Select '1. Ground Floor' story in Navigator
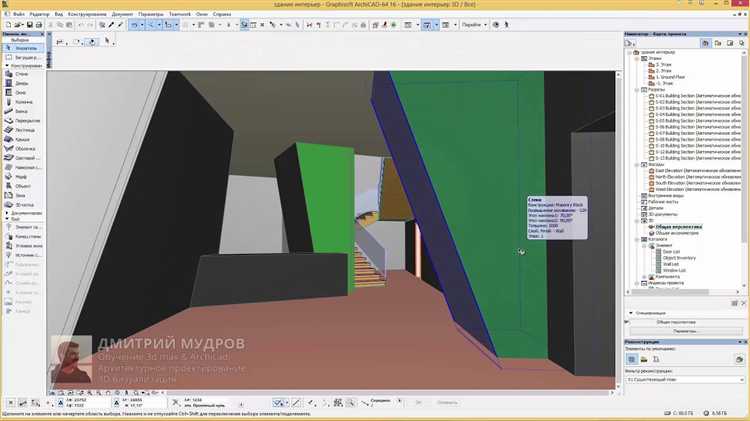The width and height of the screenshot is (750, 421). pyautogui.click(x=670, y=77)
